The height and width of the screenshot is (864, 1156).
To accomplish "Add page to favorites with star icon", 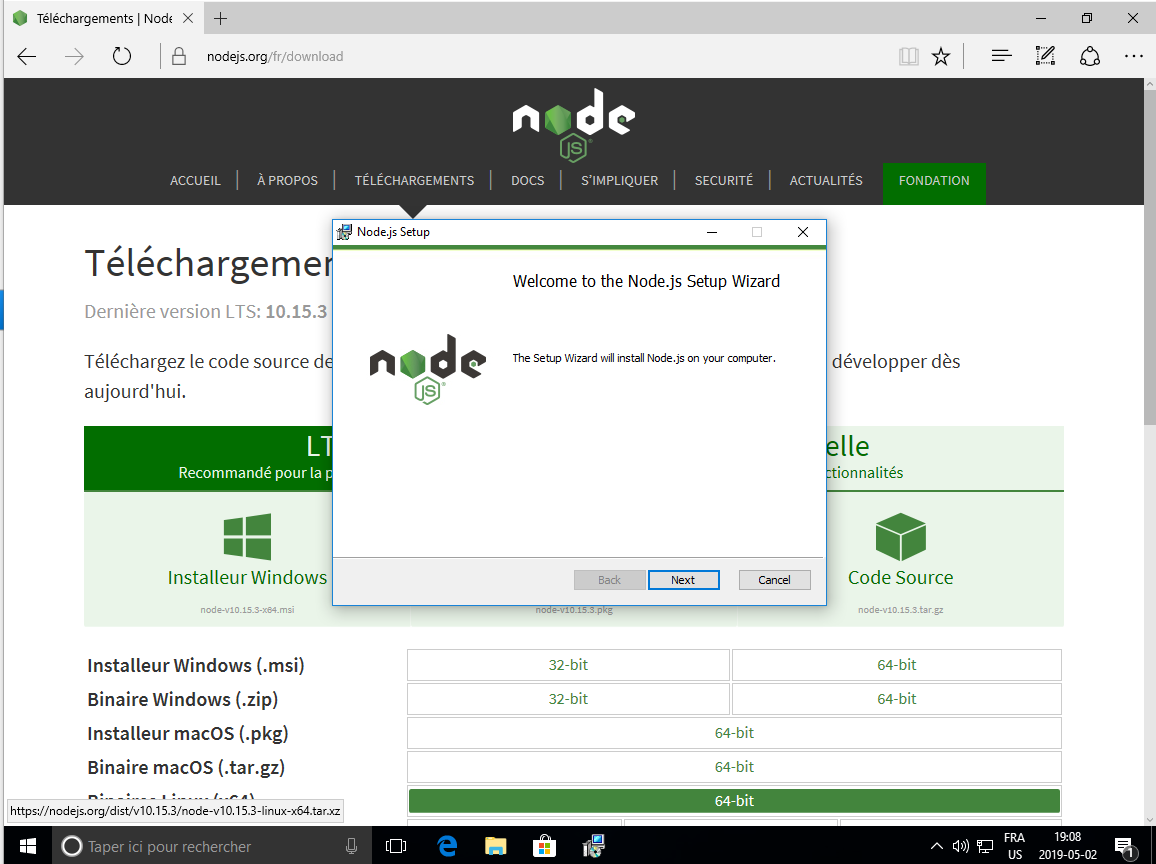I will [940, 56].
